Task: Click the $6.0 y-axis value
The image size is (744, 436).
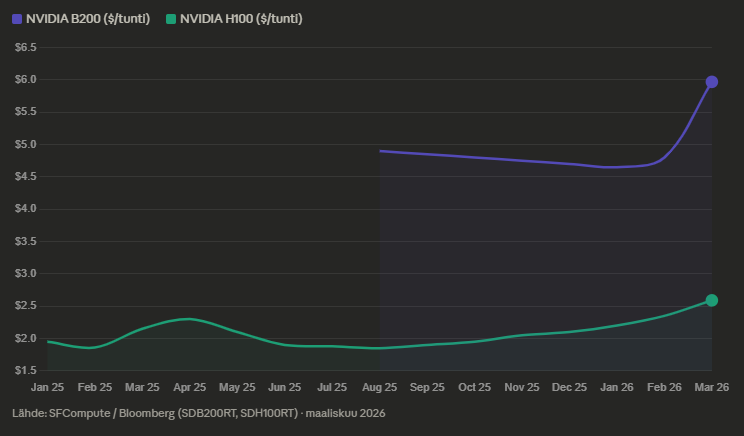Action: 26,80
